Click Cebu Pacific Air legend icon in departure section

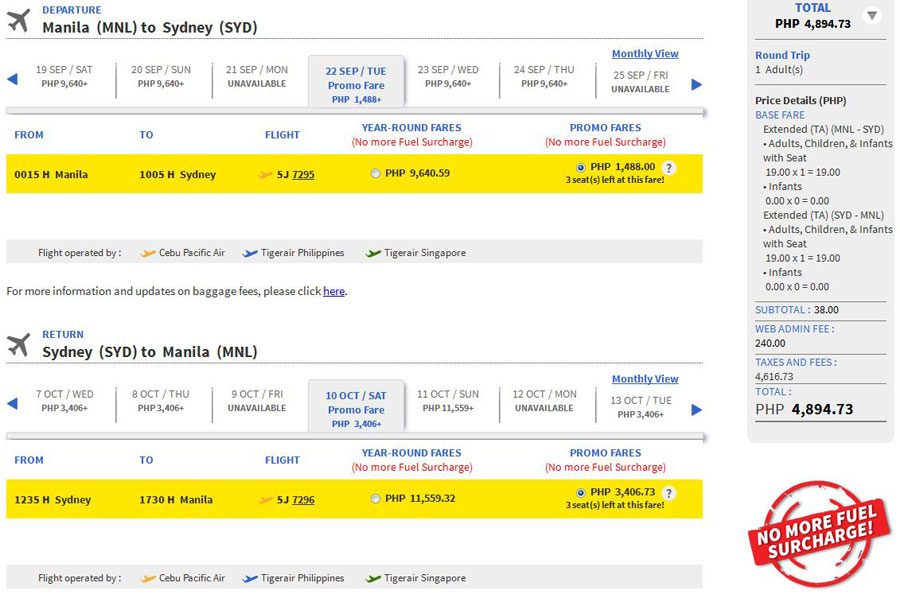148,253
